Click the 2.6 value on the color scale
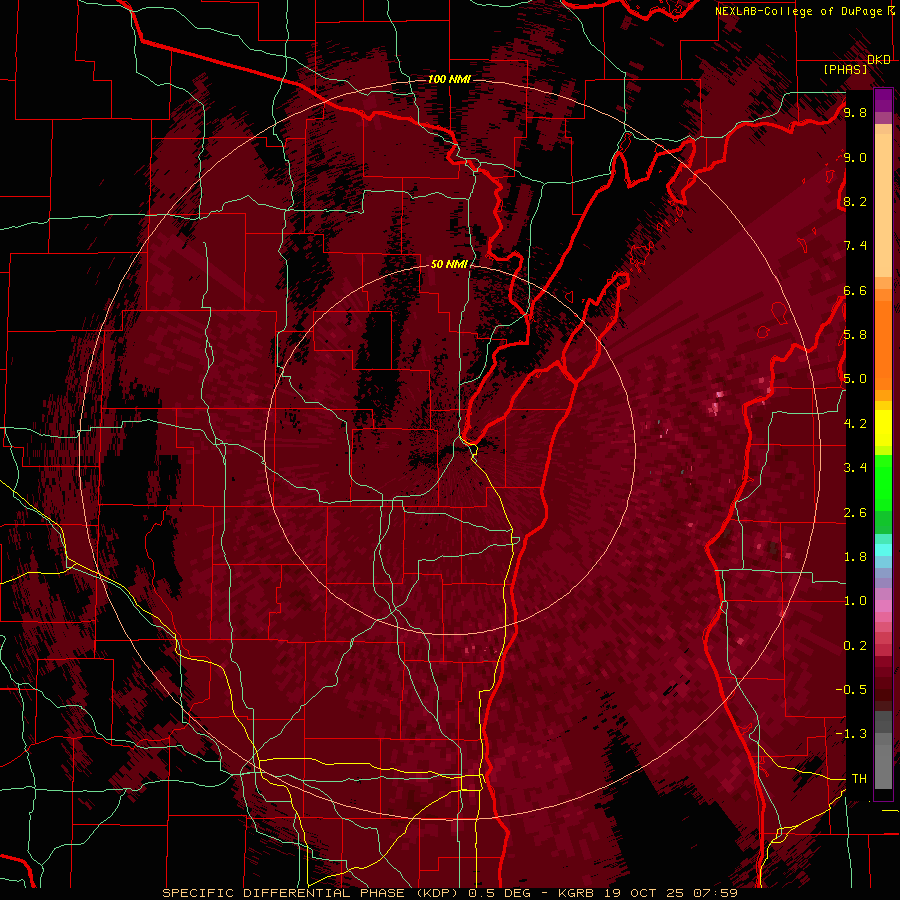 pos(855,513)
